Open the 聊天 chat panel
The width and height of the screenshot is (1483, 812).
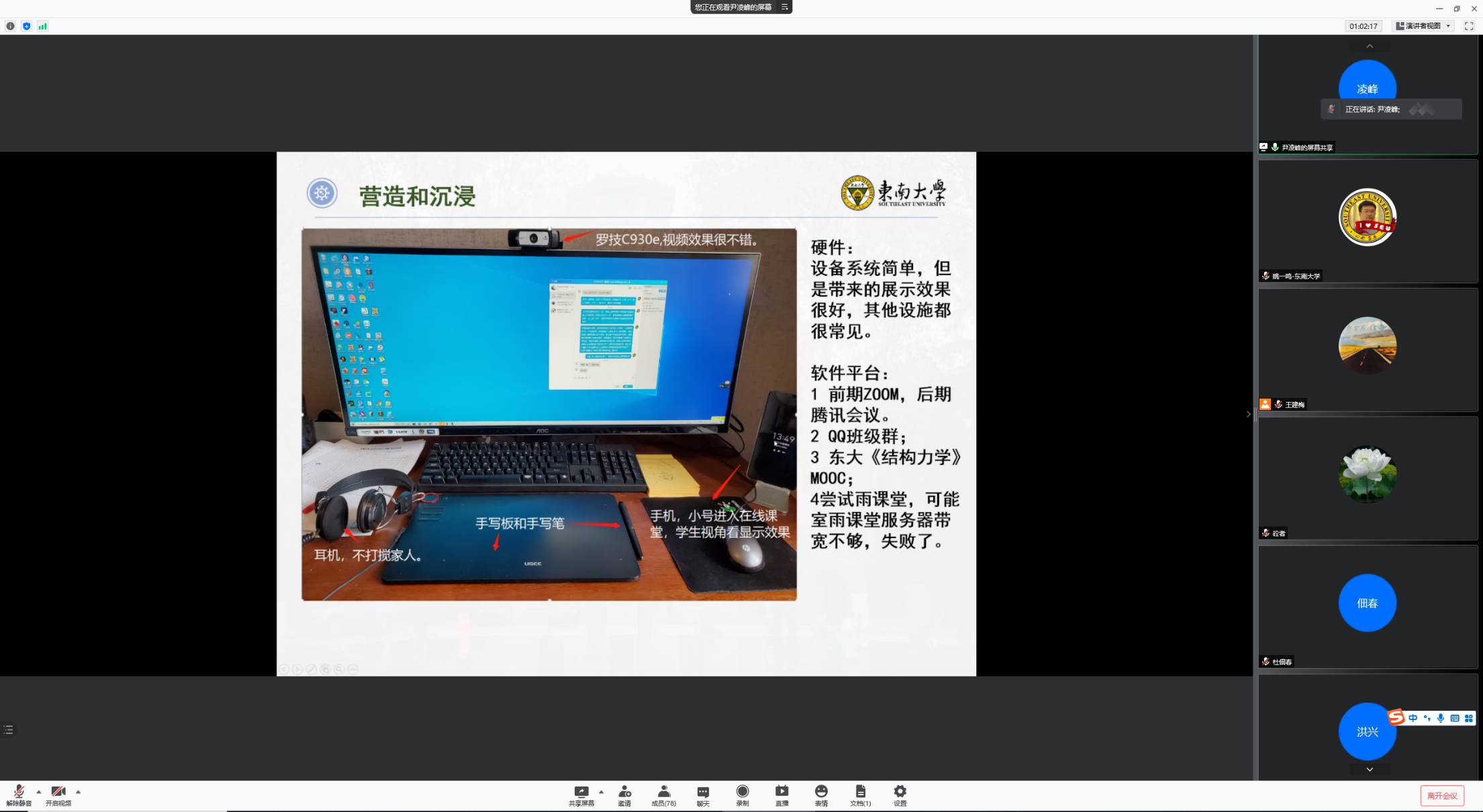coord(703,796)
